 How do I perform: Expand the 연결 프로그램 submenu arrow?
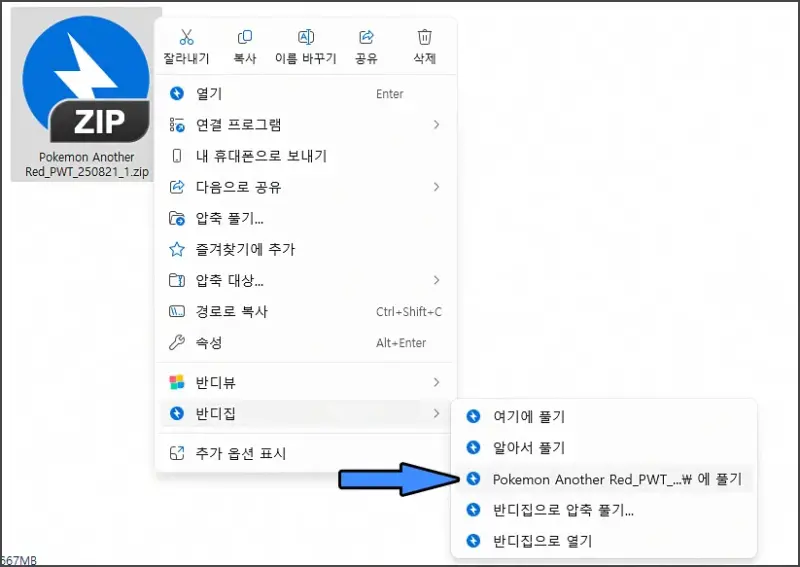pyautogui.click(x=436, y=125)
